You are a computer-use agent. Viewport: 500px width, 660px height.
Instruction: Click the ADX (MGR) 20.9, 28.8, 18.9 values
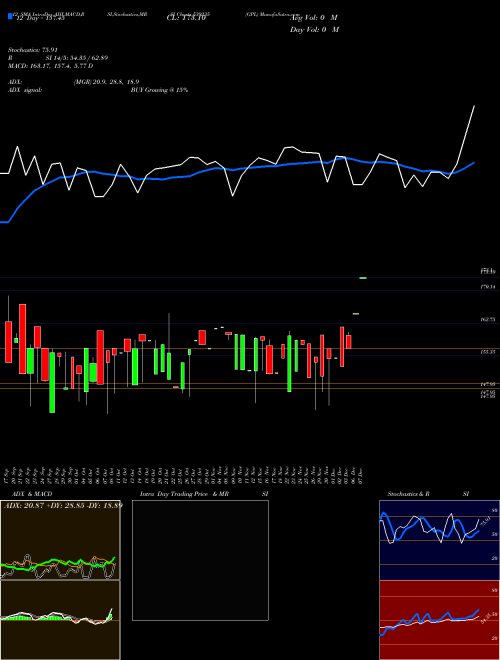pyautogui.click(x=106, y=82)
